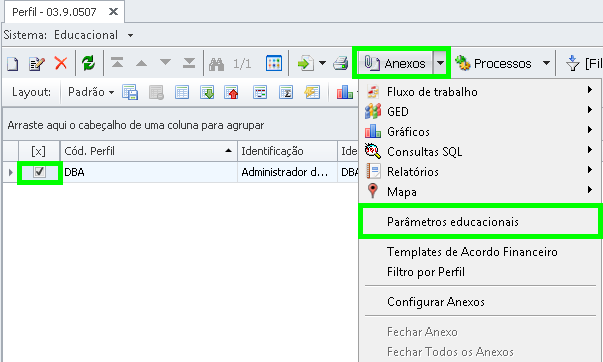This screenshot has width=603, height=362.
Task: Click the colored grid view icon
Action: point(274,63)
